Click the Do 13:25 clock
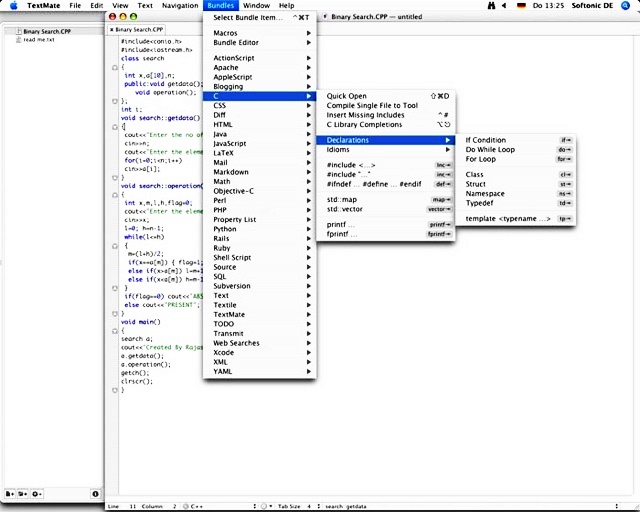The image size is (640, 512). tap(548, 5)
